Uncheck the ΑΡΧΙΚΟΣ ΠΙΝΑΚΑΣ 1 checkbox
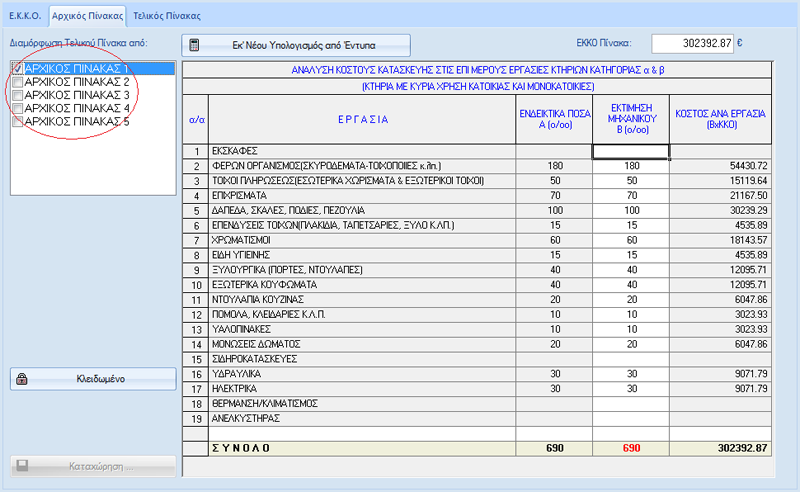 point(17,68)
